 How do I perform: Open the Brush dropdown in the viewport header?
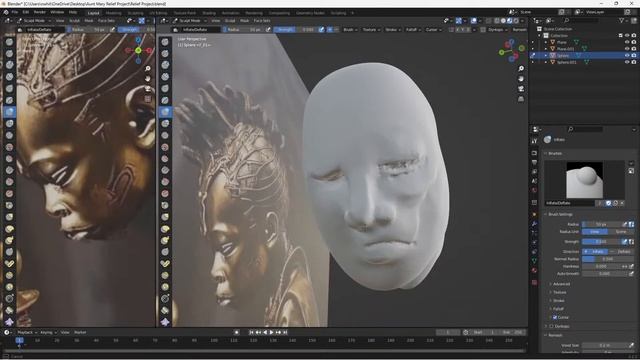tap(350, 30)
